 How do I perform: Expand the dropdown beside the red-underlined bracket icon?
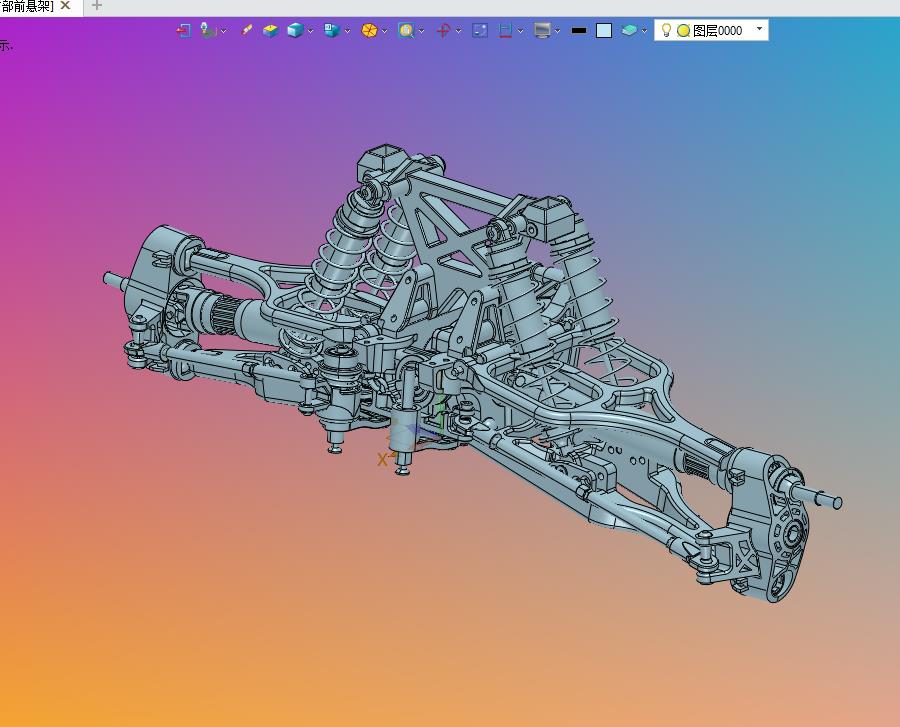point(521,31)
